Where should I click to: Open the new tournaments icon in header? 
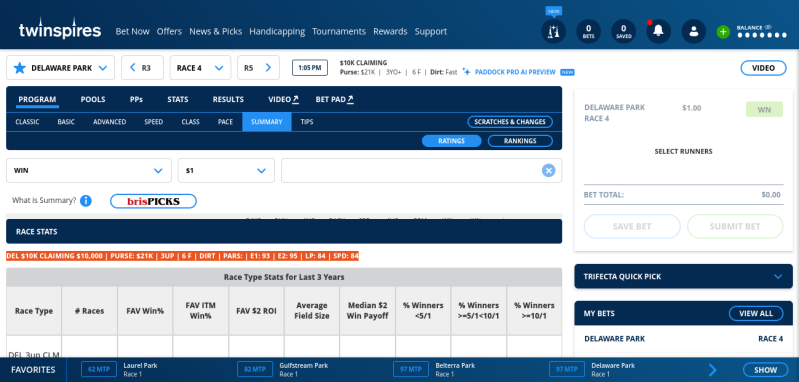pos(553,31)
